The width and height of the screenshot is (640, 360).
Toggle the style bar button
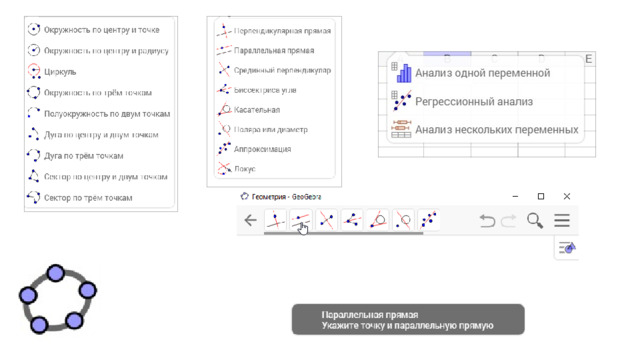point(567,248)
